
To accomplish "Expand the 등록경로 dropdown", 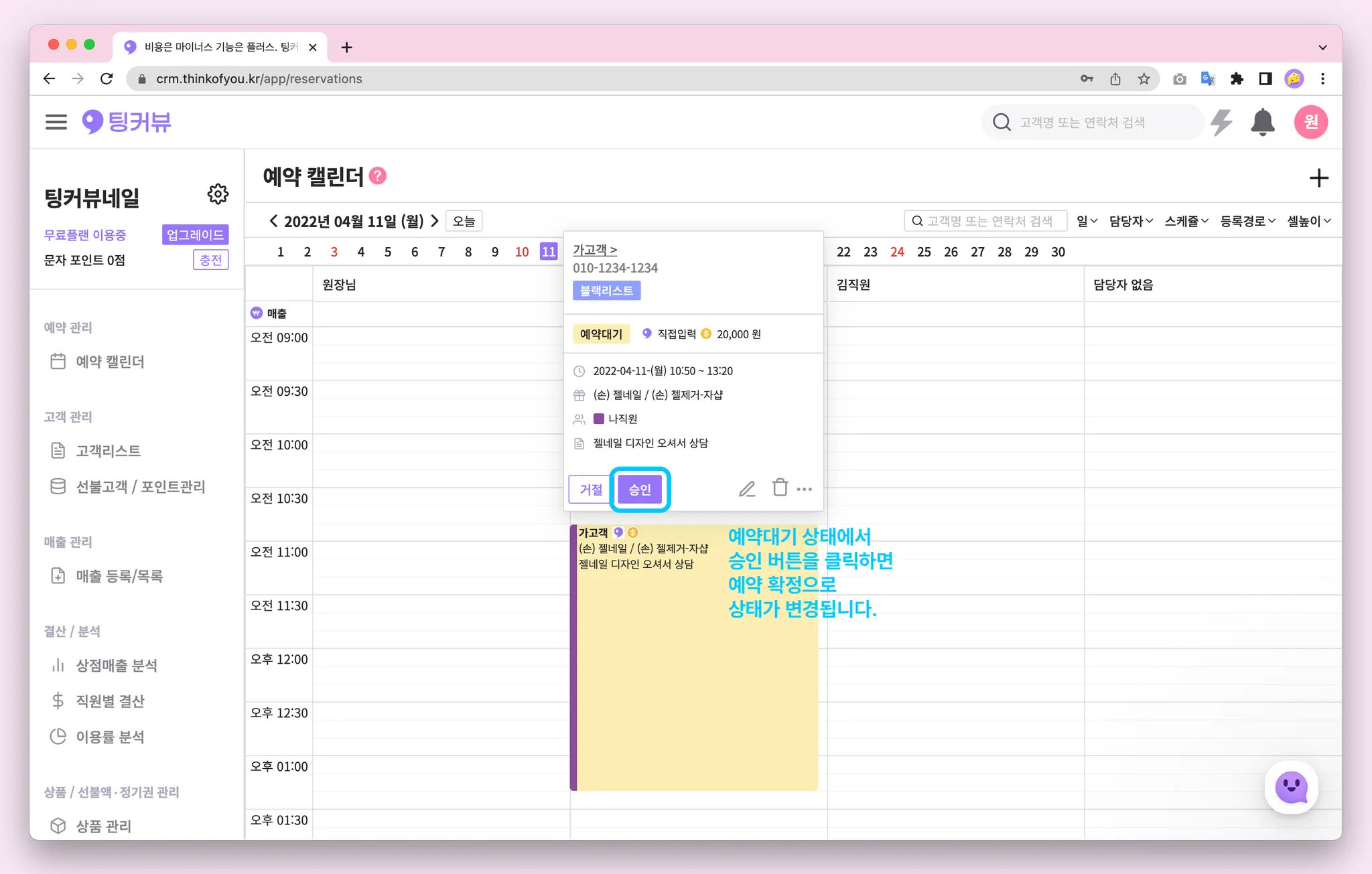I will click(x=1247, y=221).
